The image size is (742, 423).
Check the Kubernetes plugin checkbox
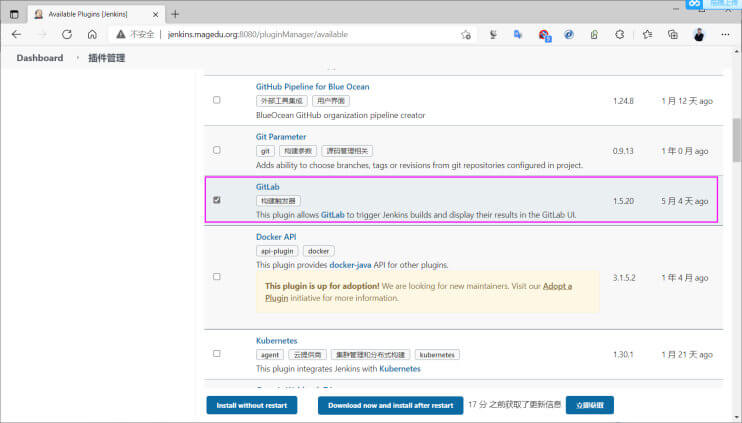[x=217, y=353]
